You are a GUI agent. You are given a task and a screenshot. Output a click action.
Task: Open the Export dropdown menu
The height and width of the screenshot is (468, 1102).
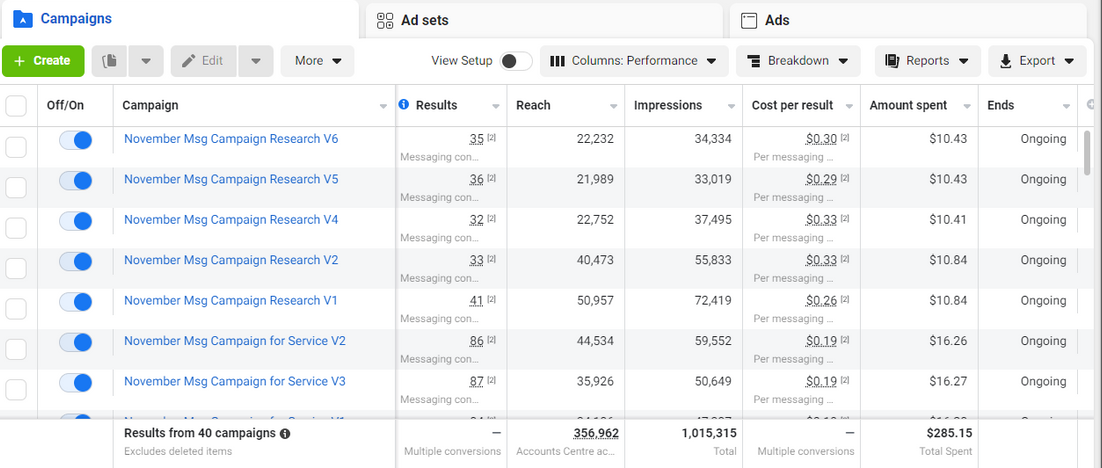coord(1037,61)
